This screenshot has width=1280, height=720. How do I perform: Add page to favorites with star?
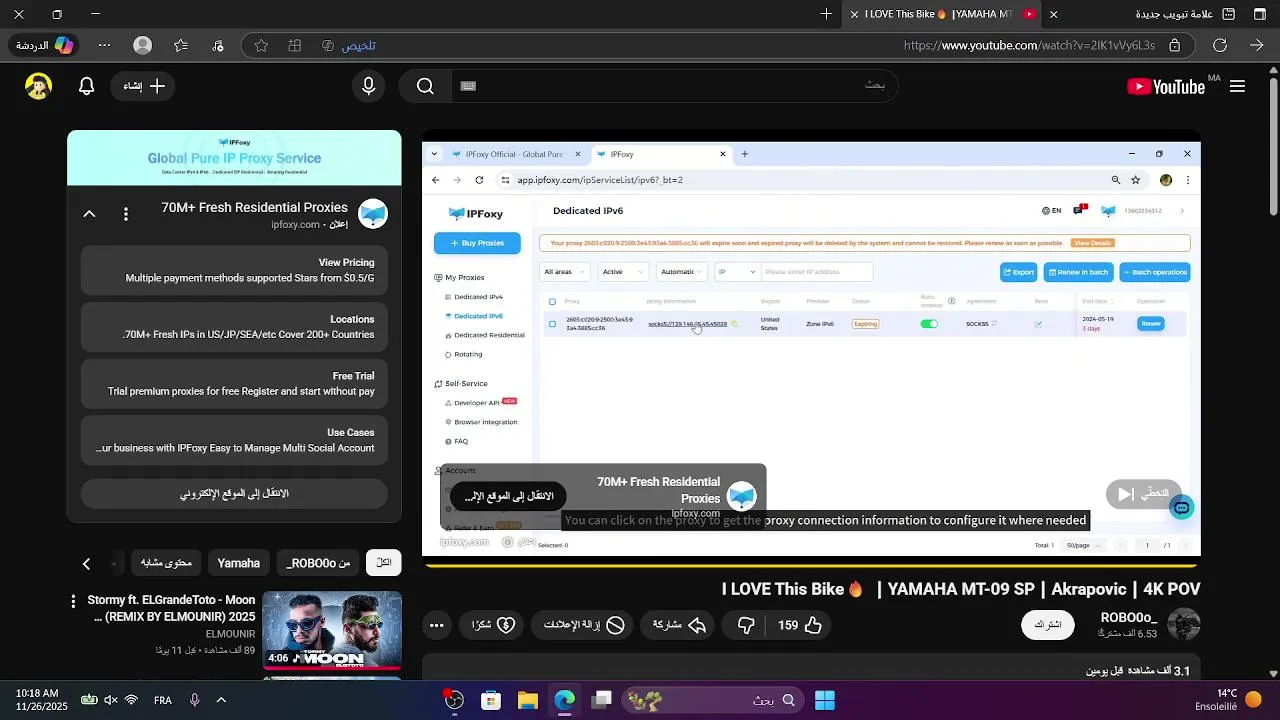click(x=261, y=45)
